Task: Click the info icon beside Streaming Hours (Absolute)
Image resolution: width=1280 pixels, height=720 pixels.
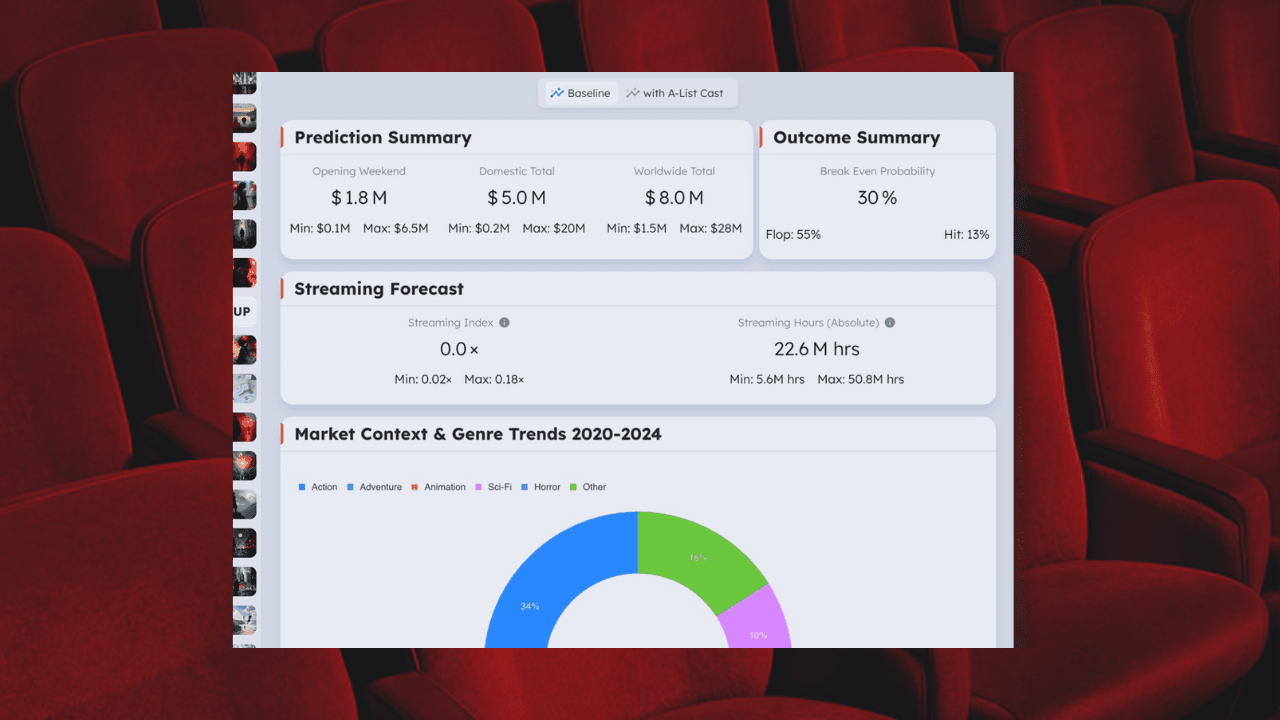Action: [889, 322]
